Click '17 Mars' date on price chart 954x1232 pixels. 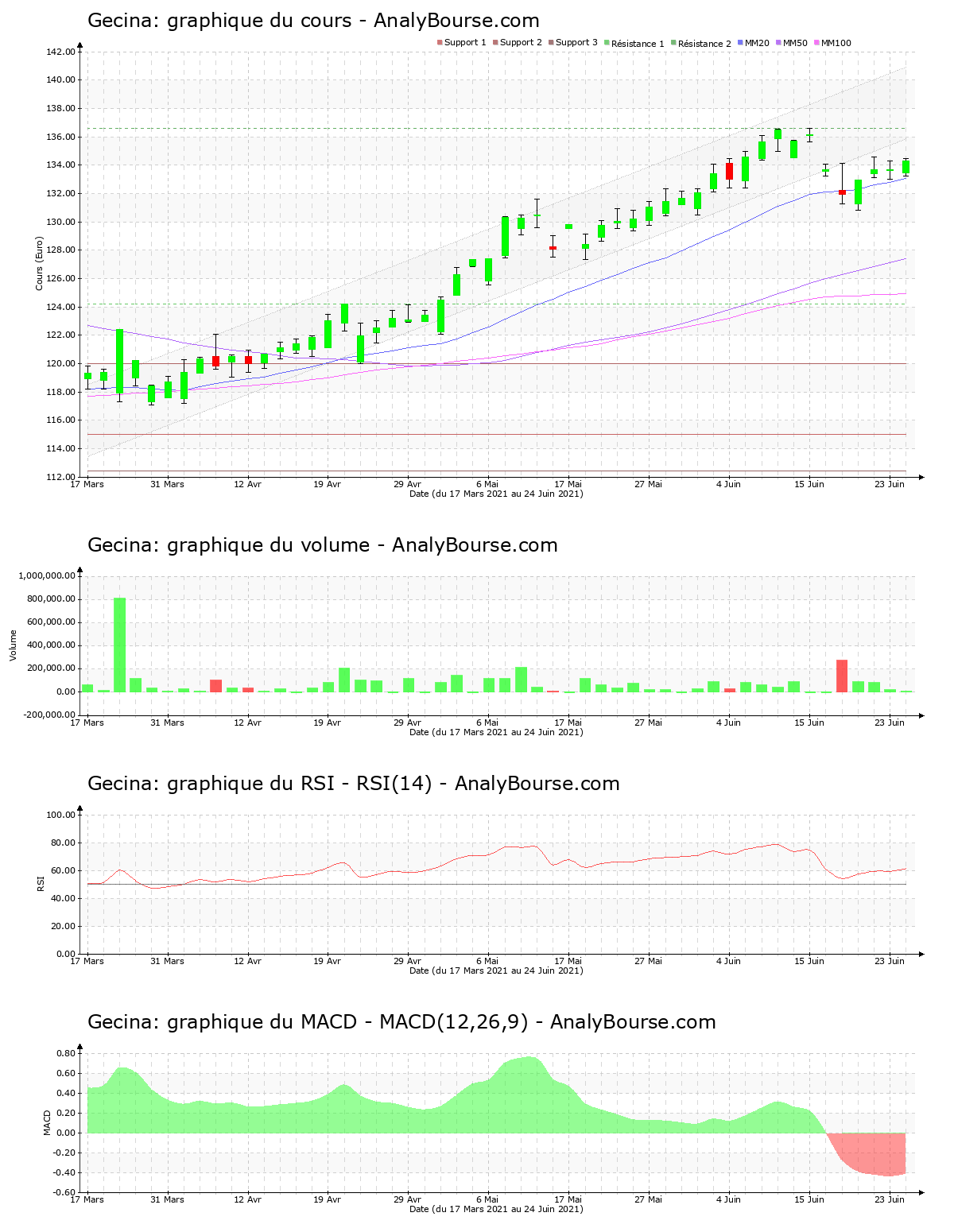pyautogui.click(x=87, y=484)
